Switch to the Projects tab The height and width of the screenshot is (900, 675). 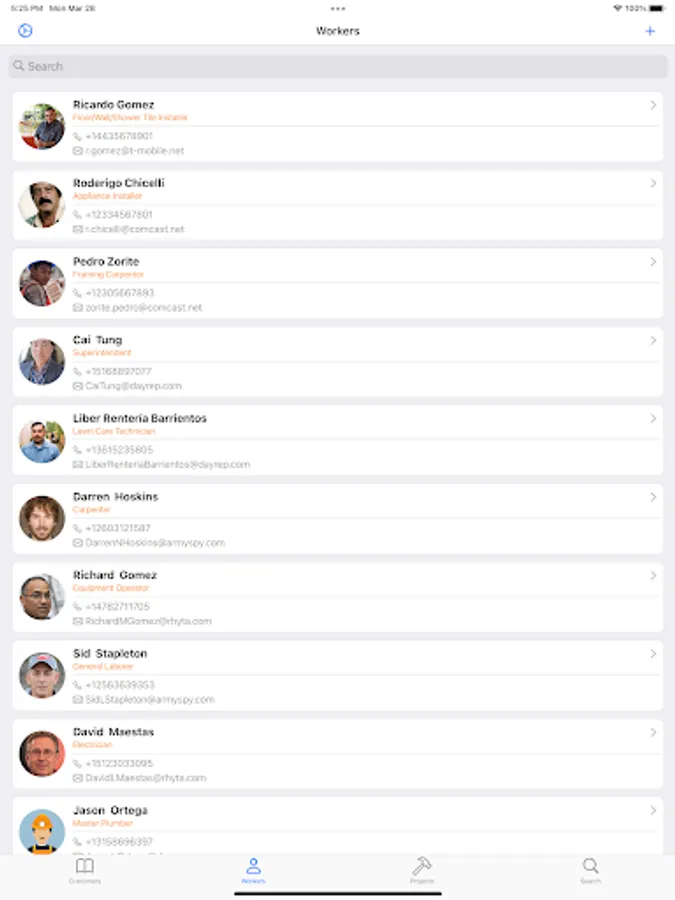coord(422,871)
